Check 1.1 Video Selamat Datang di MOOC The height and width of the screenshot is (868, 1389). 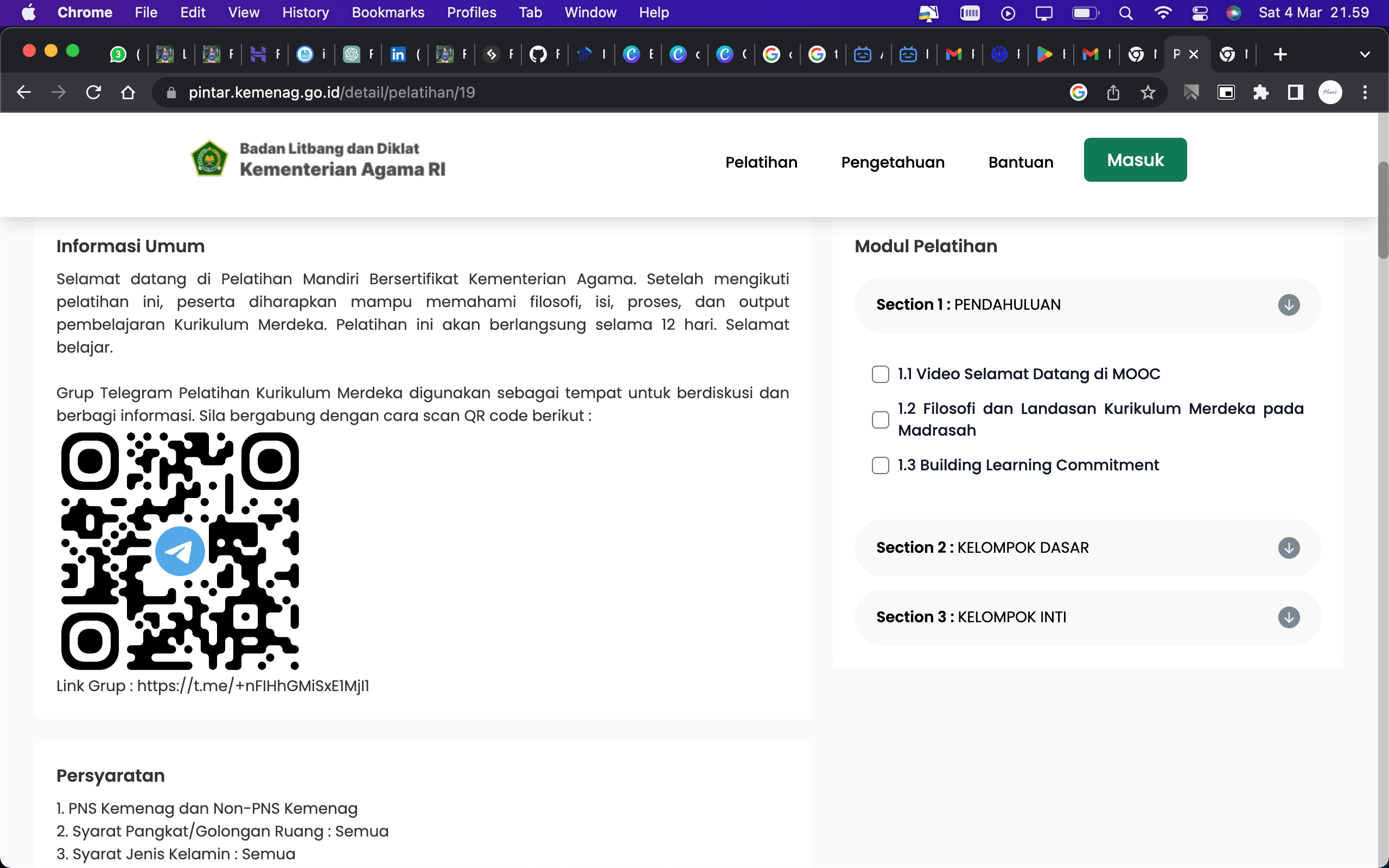pos(880,374)
